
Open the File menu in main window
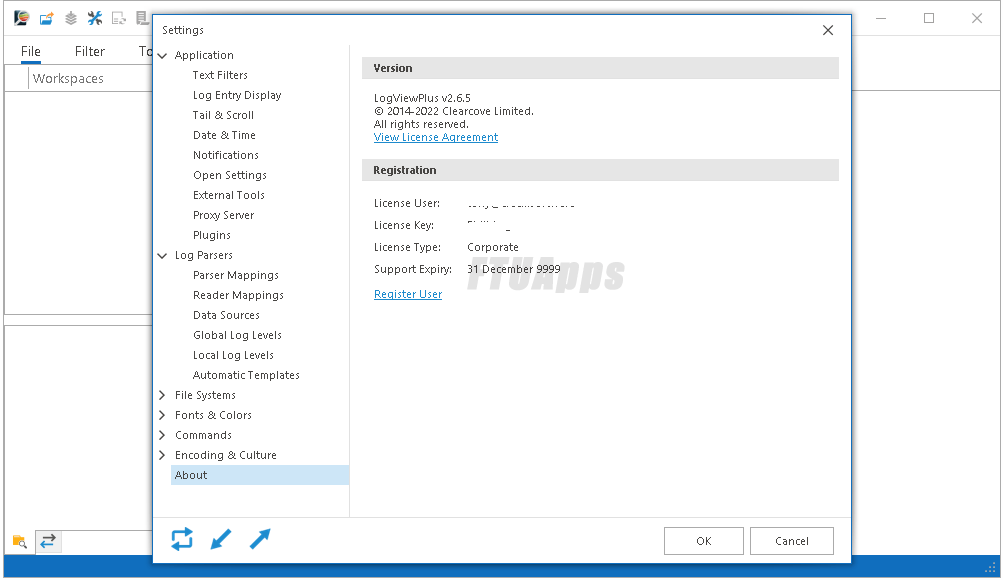[x=31, y=52]
